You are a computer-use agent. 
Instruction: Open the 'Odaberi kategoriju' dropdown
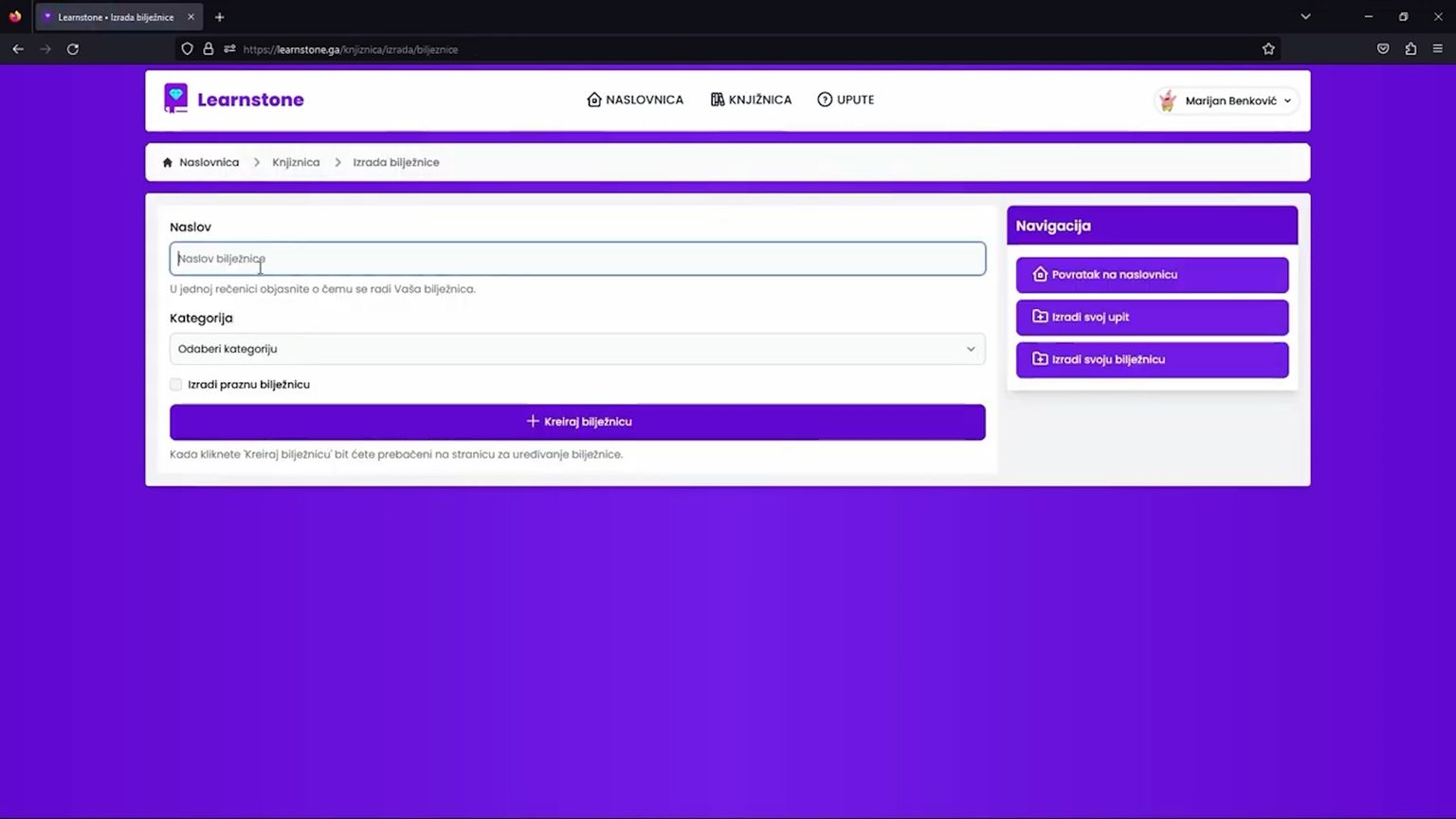click(x=577, y=349)
